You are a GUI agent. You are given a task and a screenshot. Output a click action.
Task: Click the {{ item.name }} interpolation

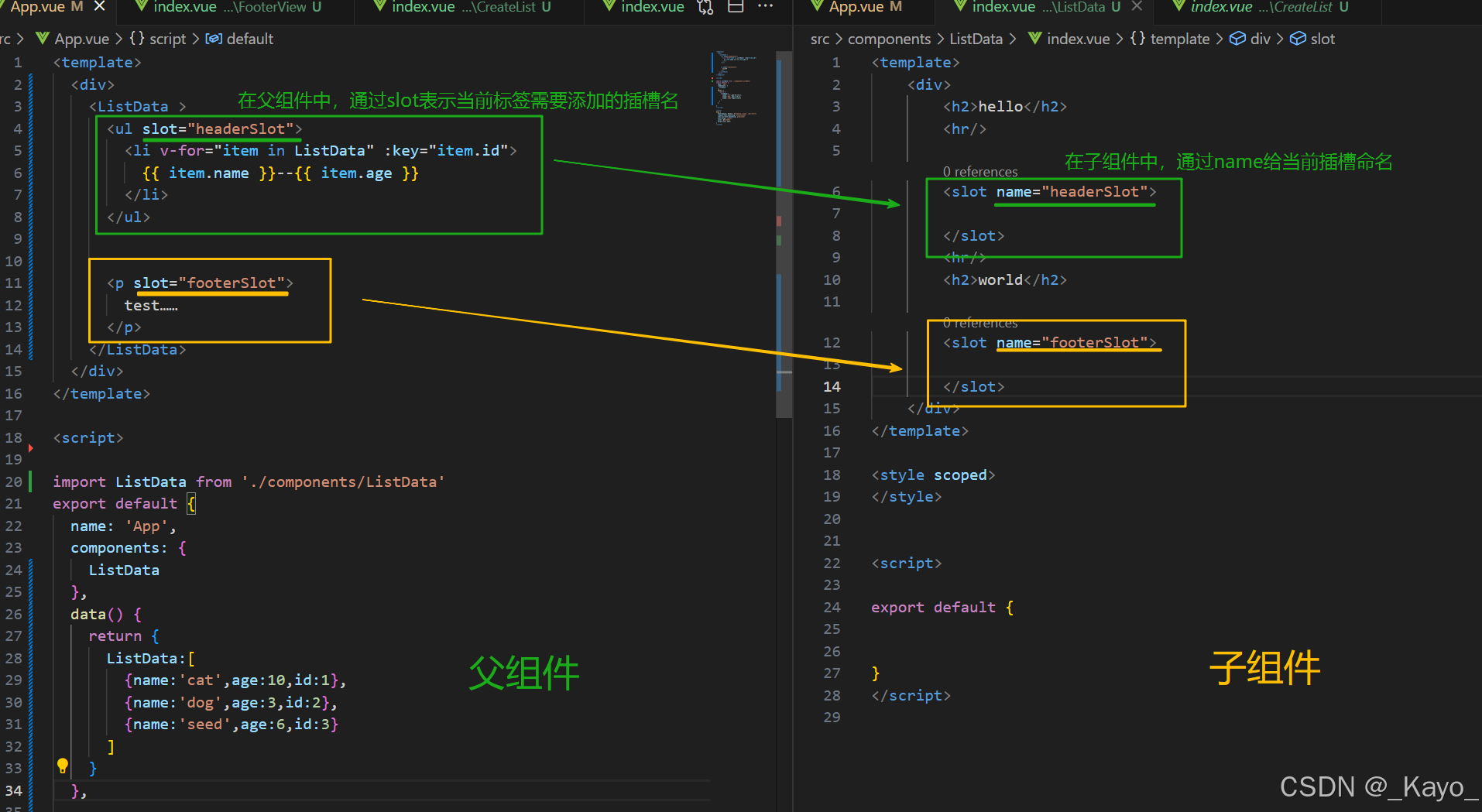[x=209, y=173]
